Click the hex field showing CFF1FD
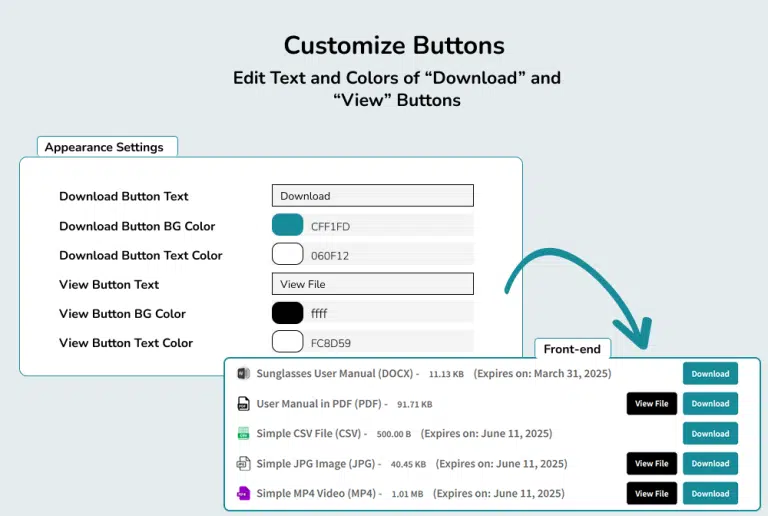Viewport: 768px width, 516px height. (388, 226)
